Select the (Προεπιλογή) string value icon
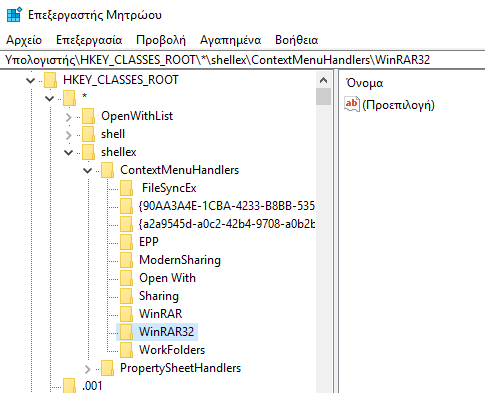485x393 pixels. click(352, 104)
